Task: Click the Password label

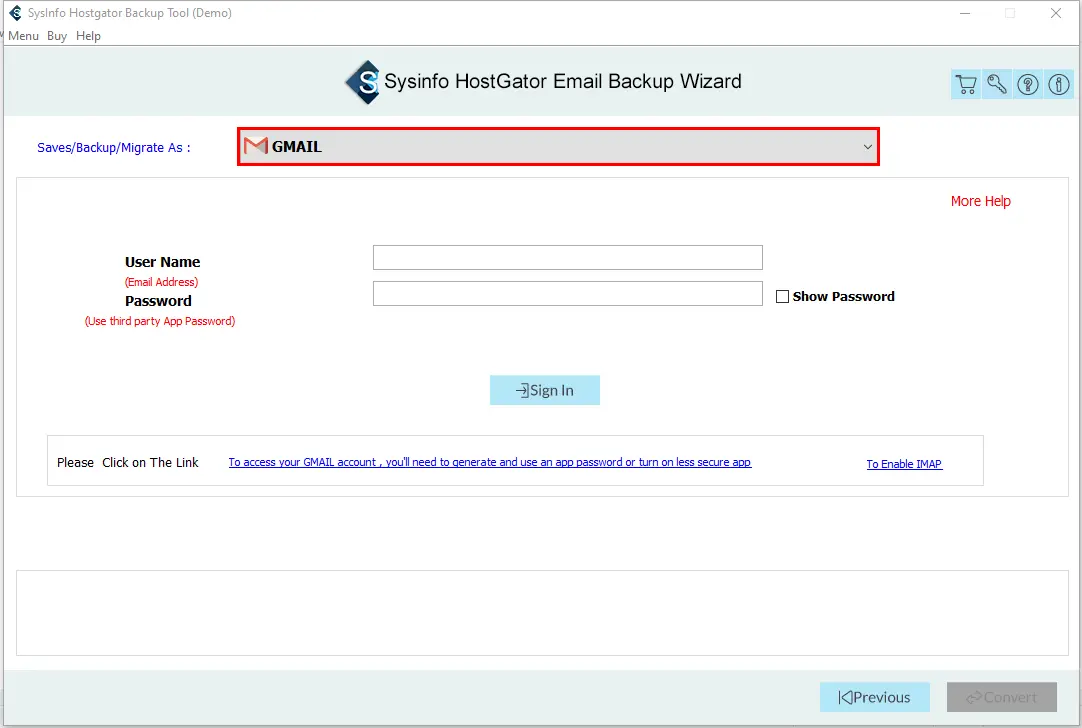Action: 158,301
